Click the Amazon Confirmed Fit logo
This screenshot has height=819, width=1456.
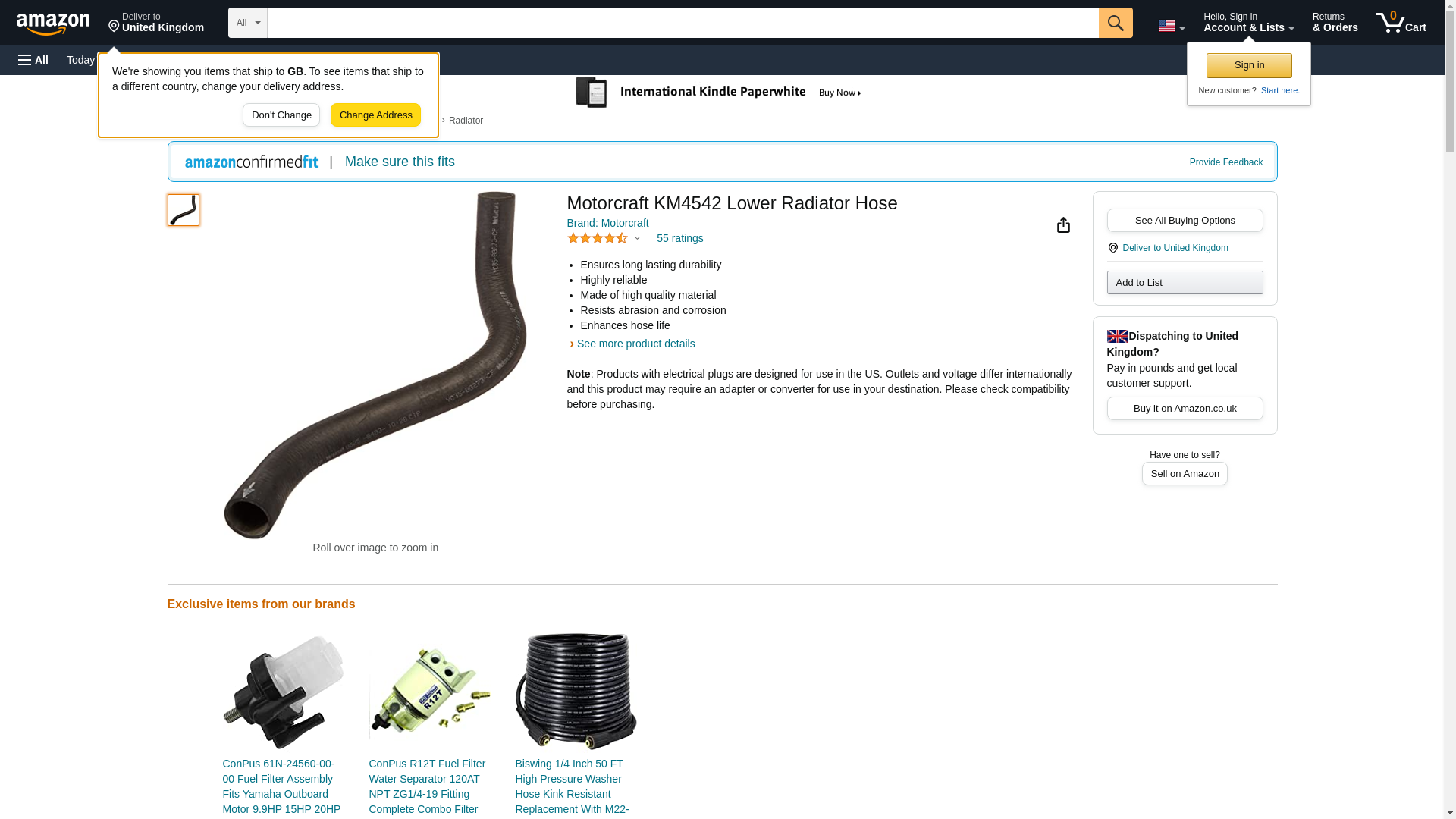coord(252,162)
